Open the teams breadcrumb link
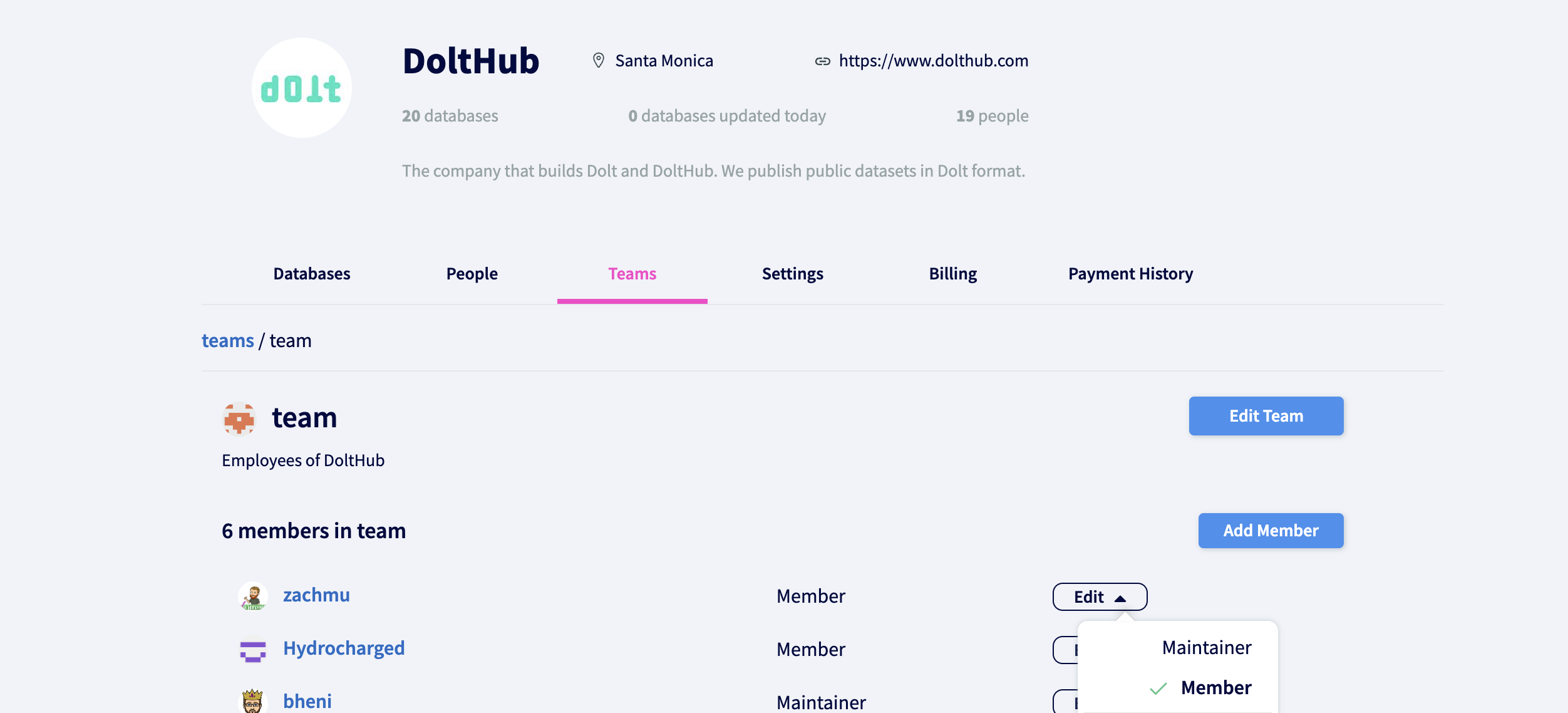Viewport: 1568px width, 713px height. (227, 340)
